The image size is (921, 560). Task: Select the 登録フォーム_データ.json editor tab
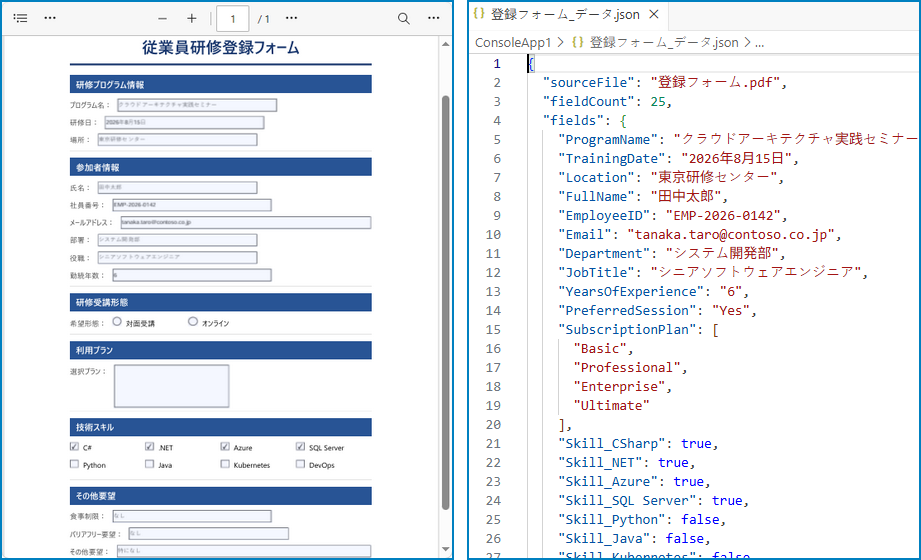point(566,15)
